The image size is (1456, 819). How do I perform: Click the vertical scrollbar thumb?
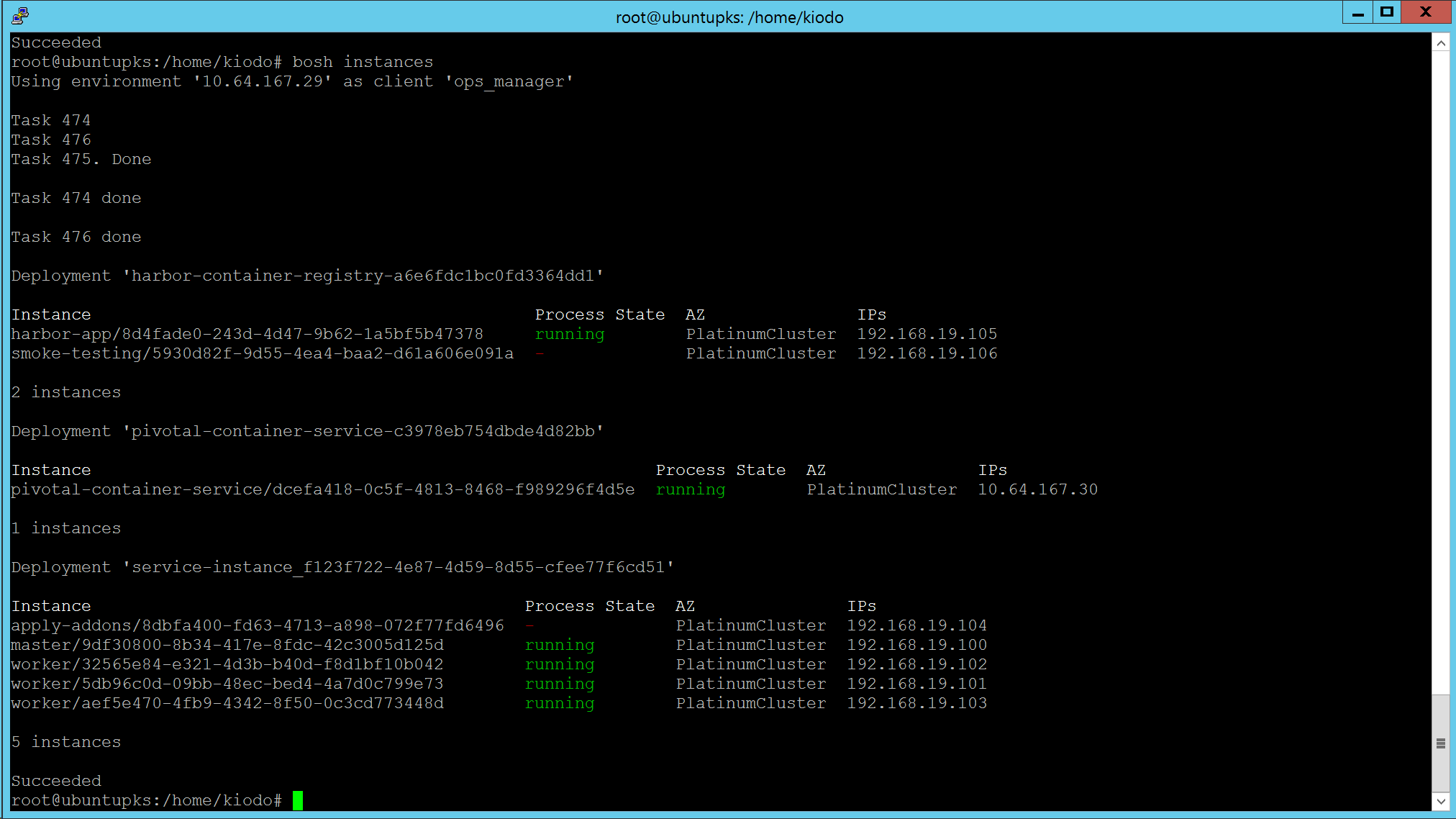(x=1441, y=743)
